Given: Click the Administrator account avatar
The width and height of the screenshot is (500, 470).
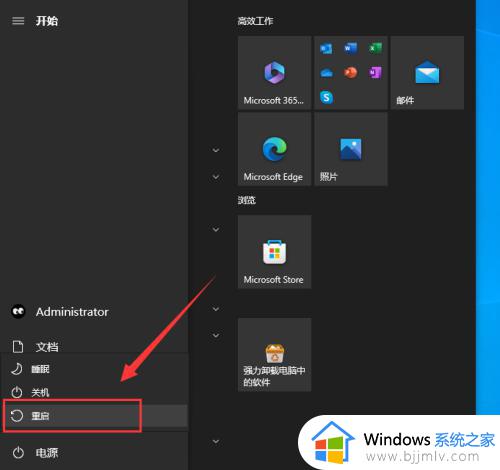Looking at the screenshot, I should click(18, 312).
